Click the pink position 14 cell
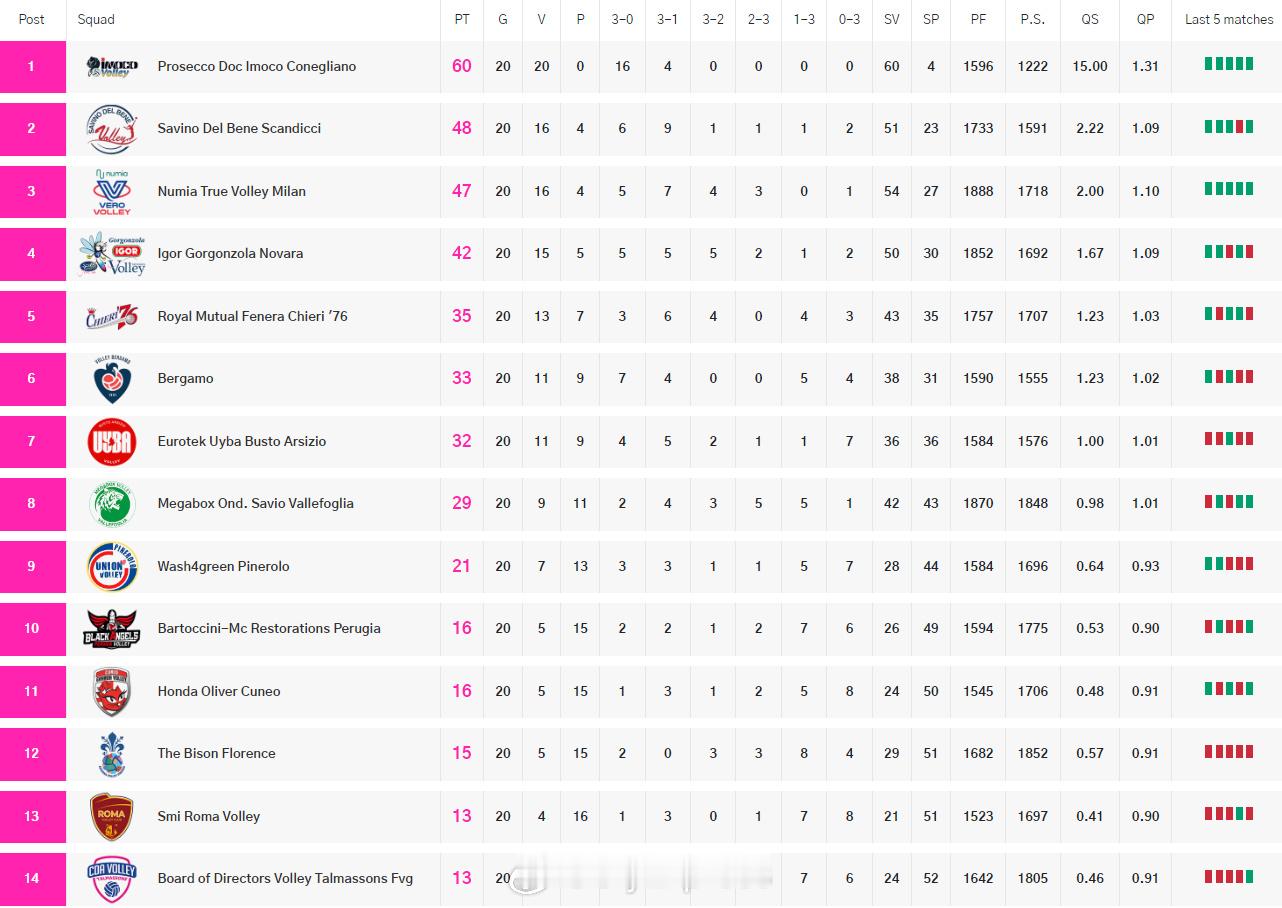The width and height of the screenshot is (1282, 908). (x=33, y=879)
